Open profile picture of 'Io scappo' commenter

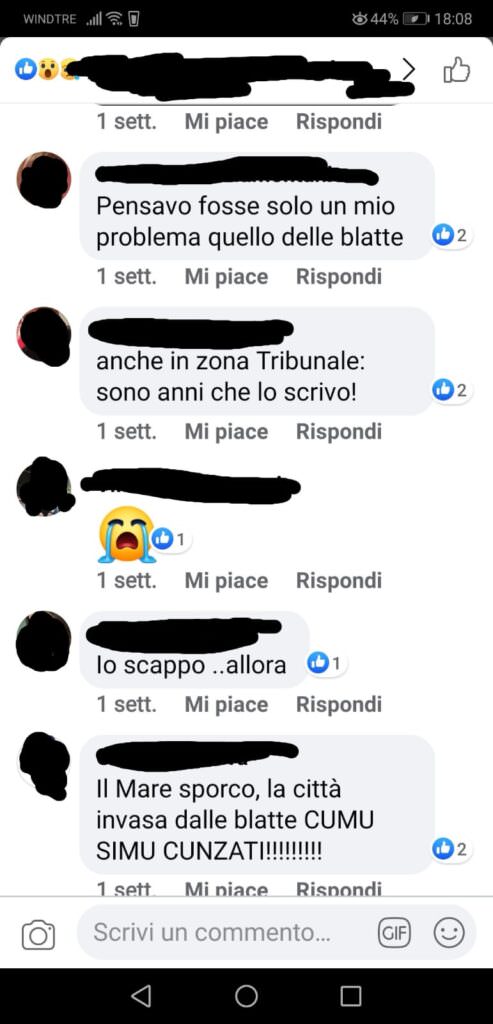pyautogui.click(x=43, y=639)
